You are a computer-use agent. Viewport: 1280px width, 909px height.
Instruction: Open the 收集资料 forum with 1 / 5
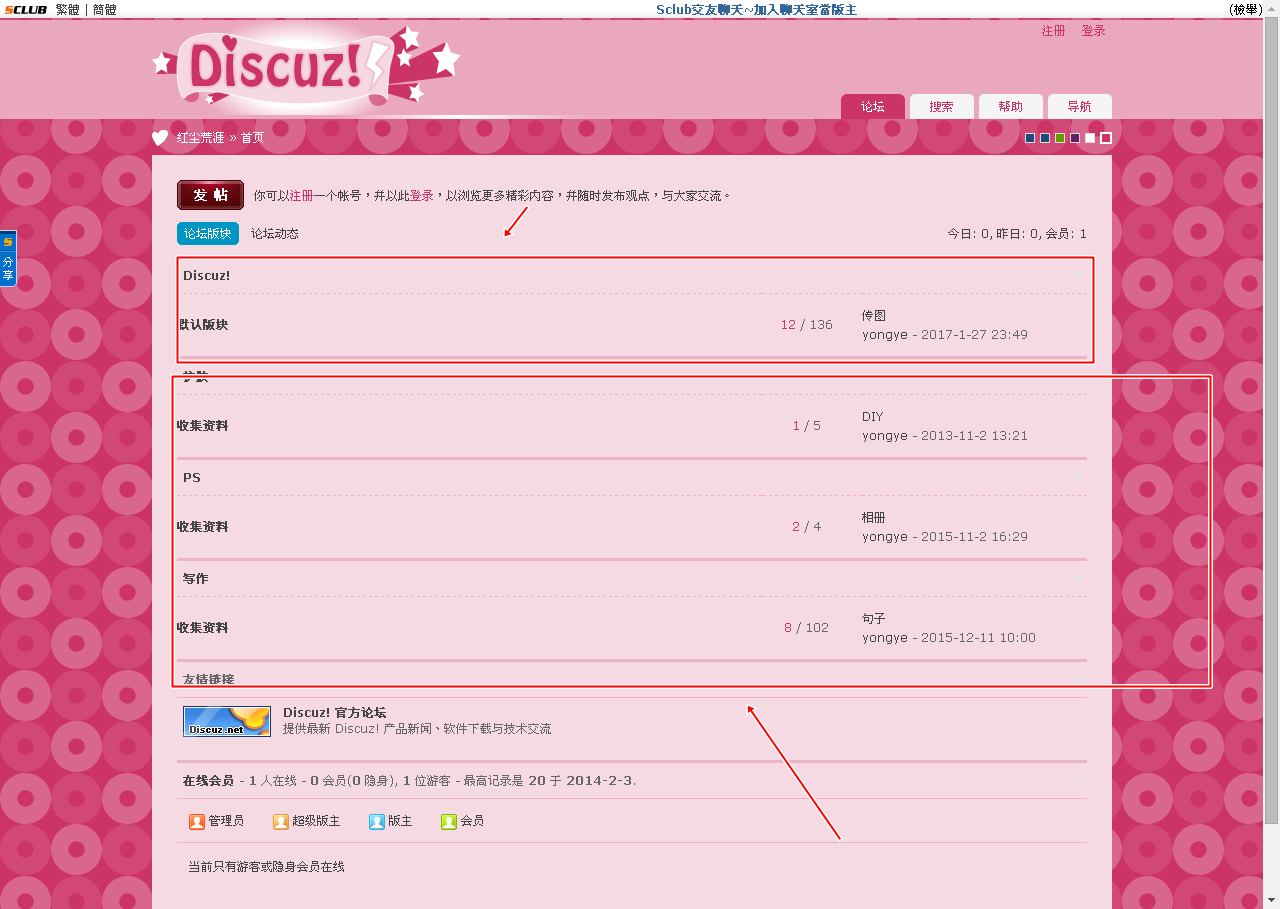(x=203, y=426)
